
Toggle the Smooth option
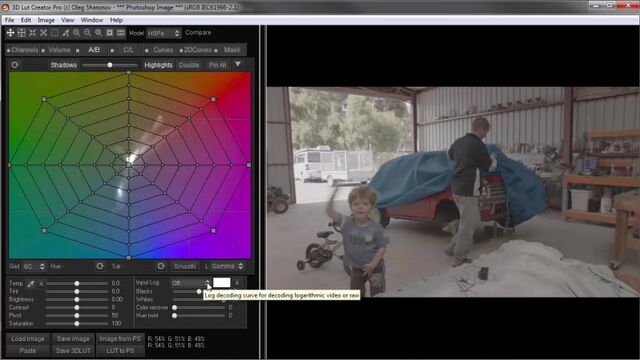185,266
